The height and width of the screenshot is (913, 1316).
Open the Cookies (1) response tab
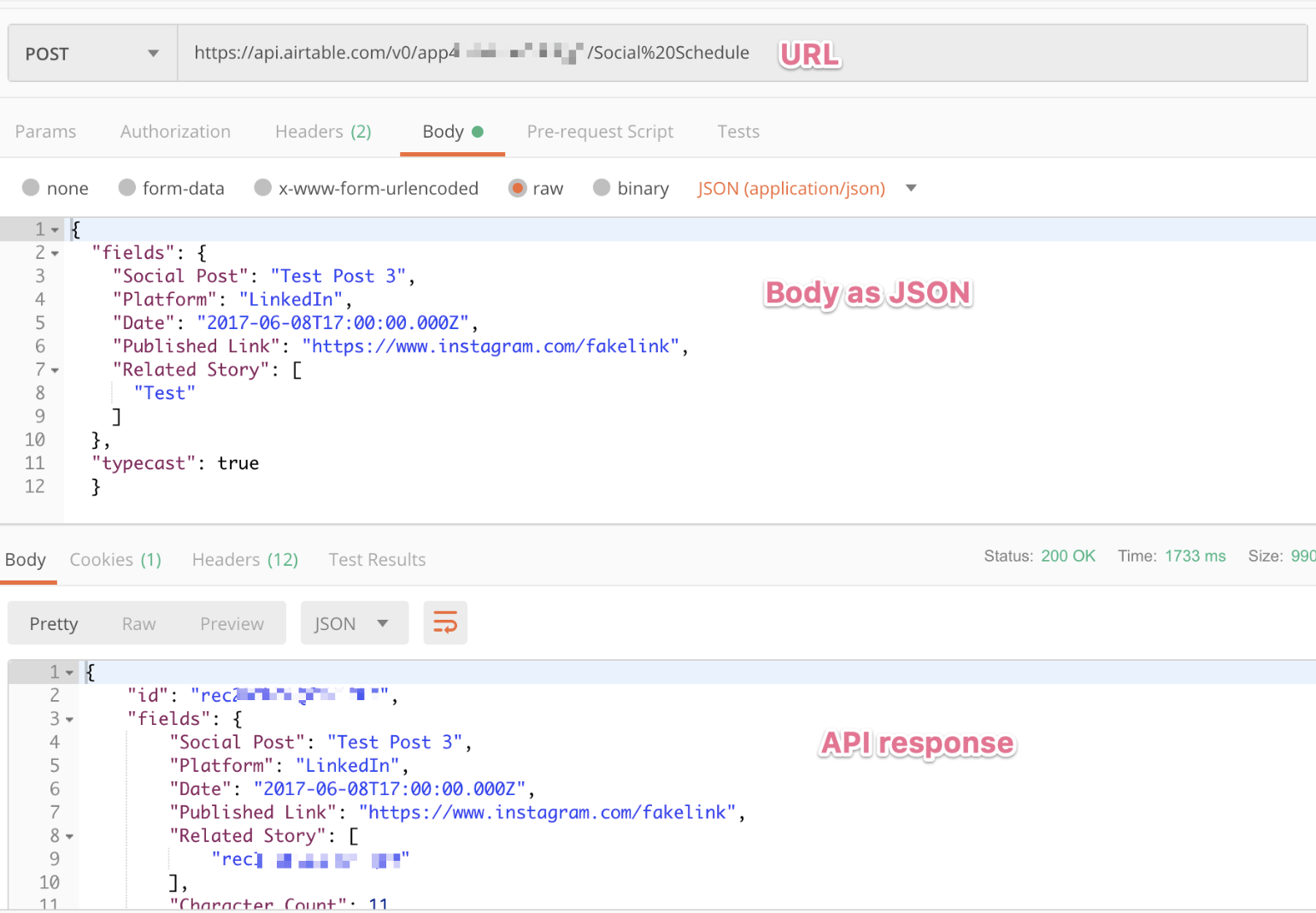[115, 560]
